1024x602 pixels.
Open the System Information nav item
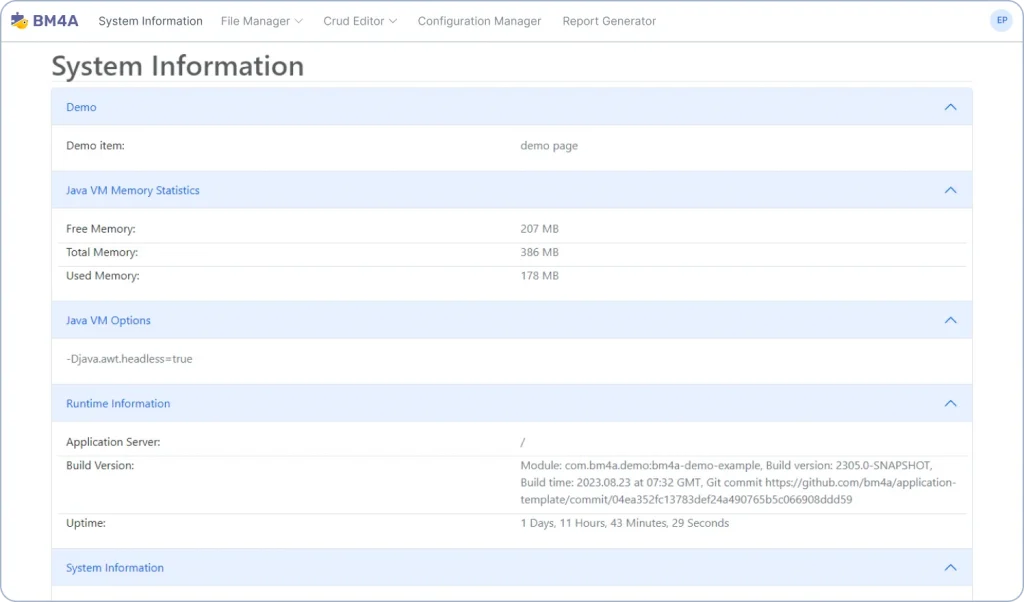150,21
